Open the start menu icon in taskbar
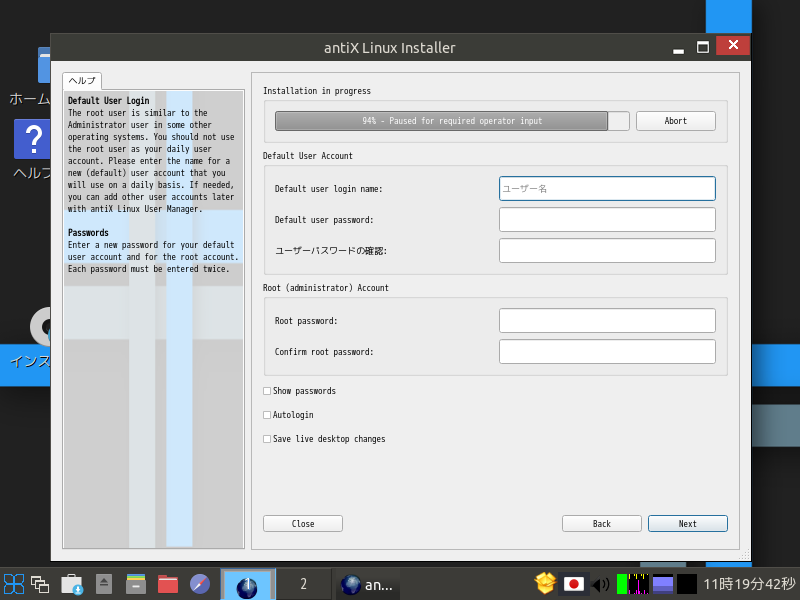Image resolution: width=800 pixels, height=600 pixels. coord(14,584)
